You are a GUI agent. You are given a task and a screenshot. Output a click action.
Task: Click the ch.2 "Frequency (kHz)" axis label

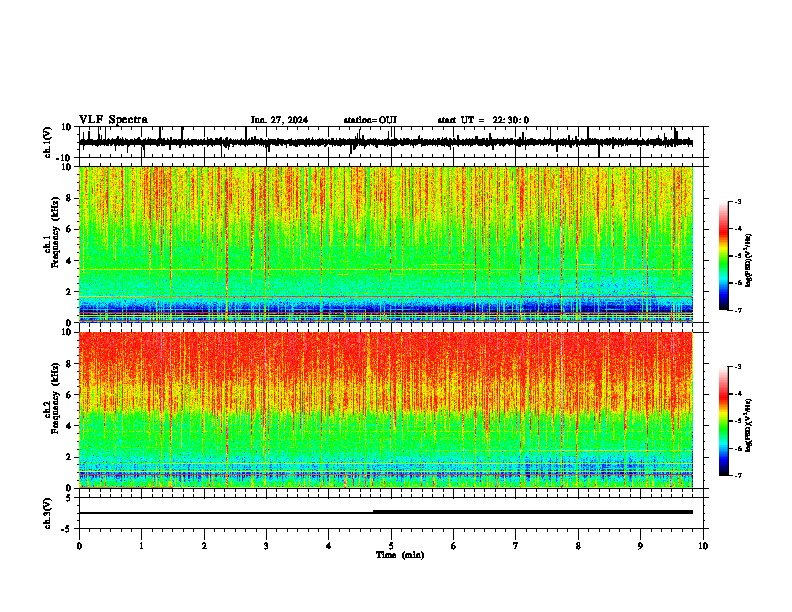(55, 398)
